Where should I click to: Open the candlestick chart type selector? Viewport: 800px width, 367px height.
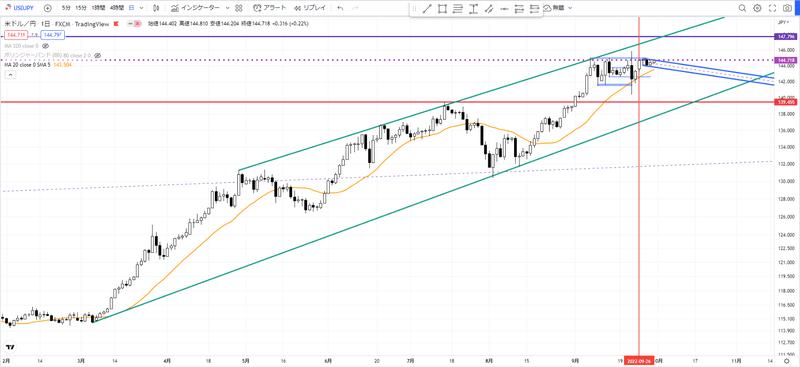point(156,8)
